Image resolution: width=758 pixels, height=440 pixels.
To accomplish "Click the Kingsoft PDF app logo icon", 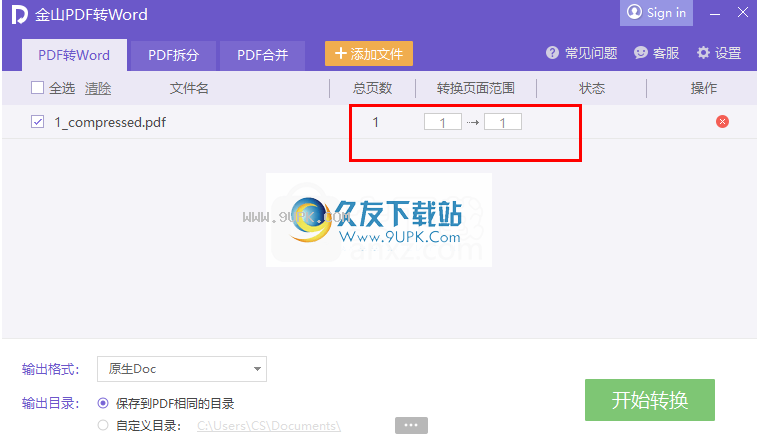I will [x=19, y=14].
